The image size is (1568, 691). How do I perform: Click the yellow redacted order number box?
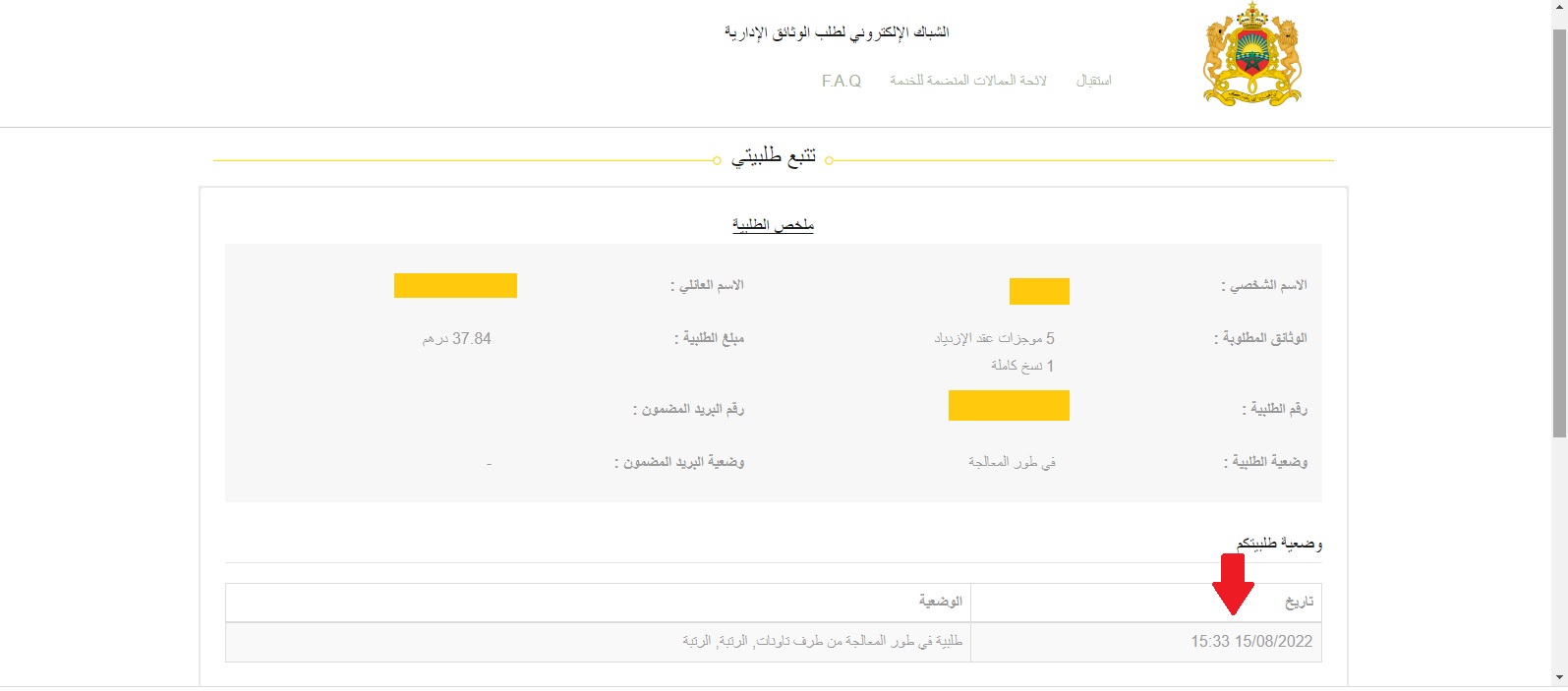pos(1009,405)
